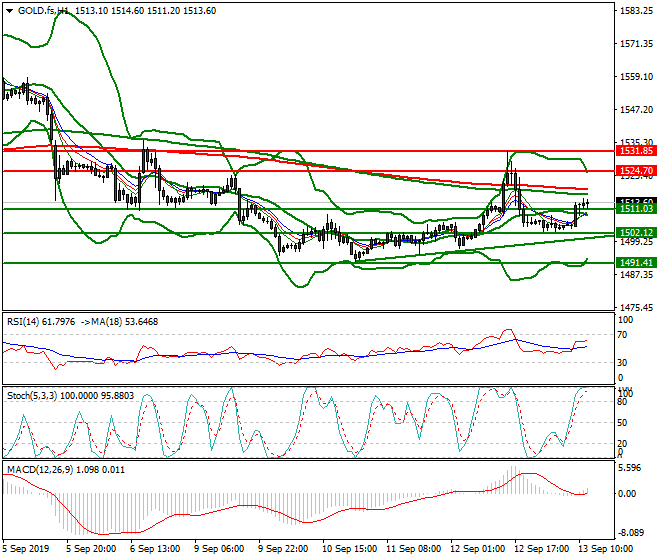
Task: Click the 1475.45 price scale value
Action: point(636,307)
